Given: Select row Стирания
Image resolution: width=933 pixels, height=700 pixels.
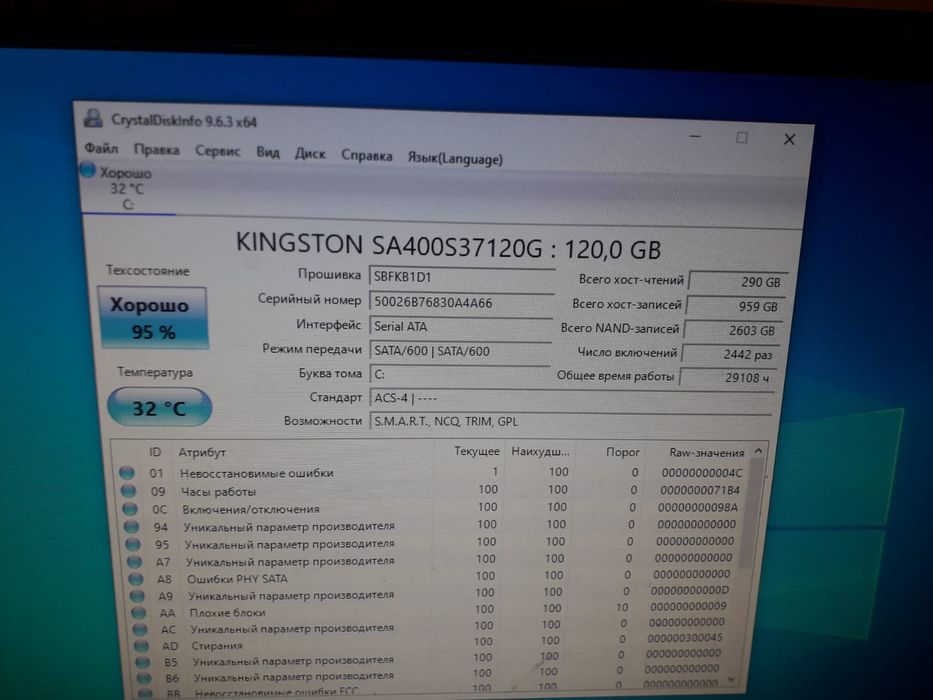Looking at the screenshot, I should point(431,642).
